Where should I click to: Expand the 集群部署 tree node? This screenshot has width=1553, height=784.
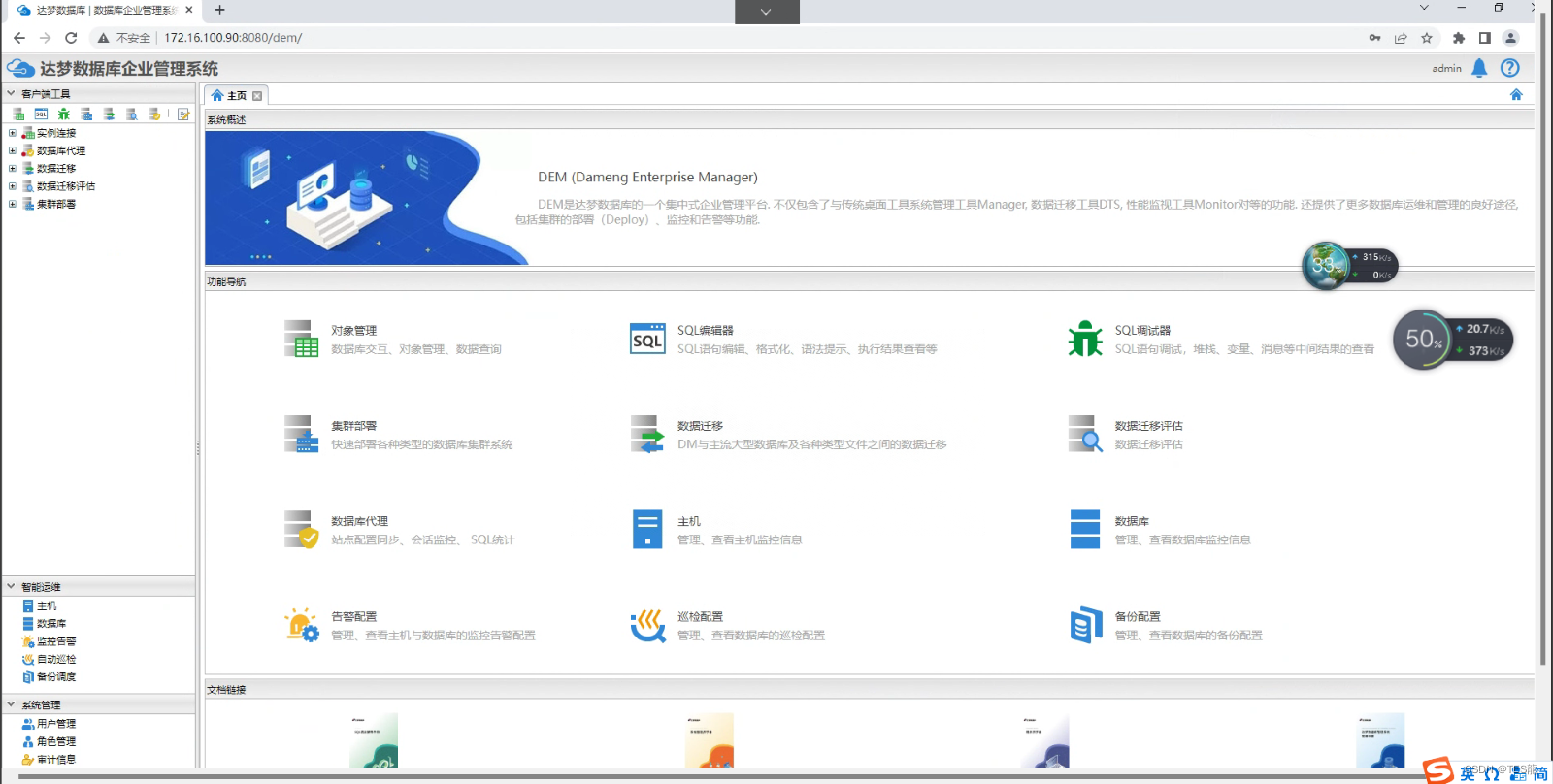[13, 204]
